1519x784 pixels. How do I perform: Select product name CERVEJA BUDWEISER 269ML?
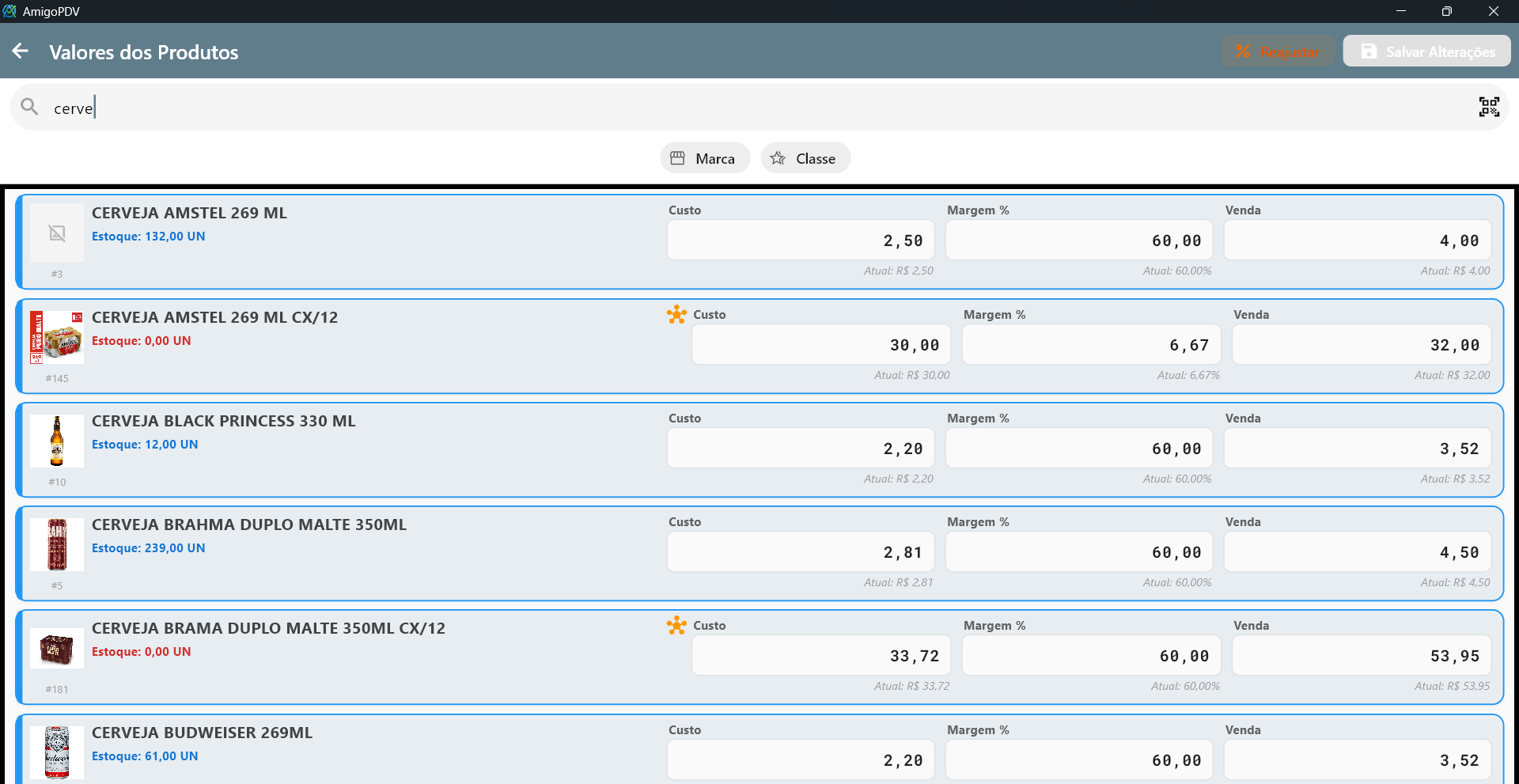[x=202, y=733]
